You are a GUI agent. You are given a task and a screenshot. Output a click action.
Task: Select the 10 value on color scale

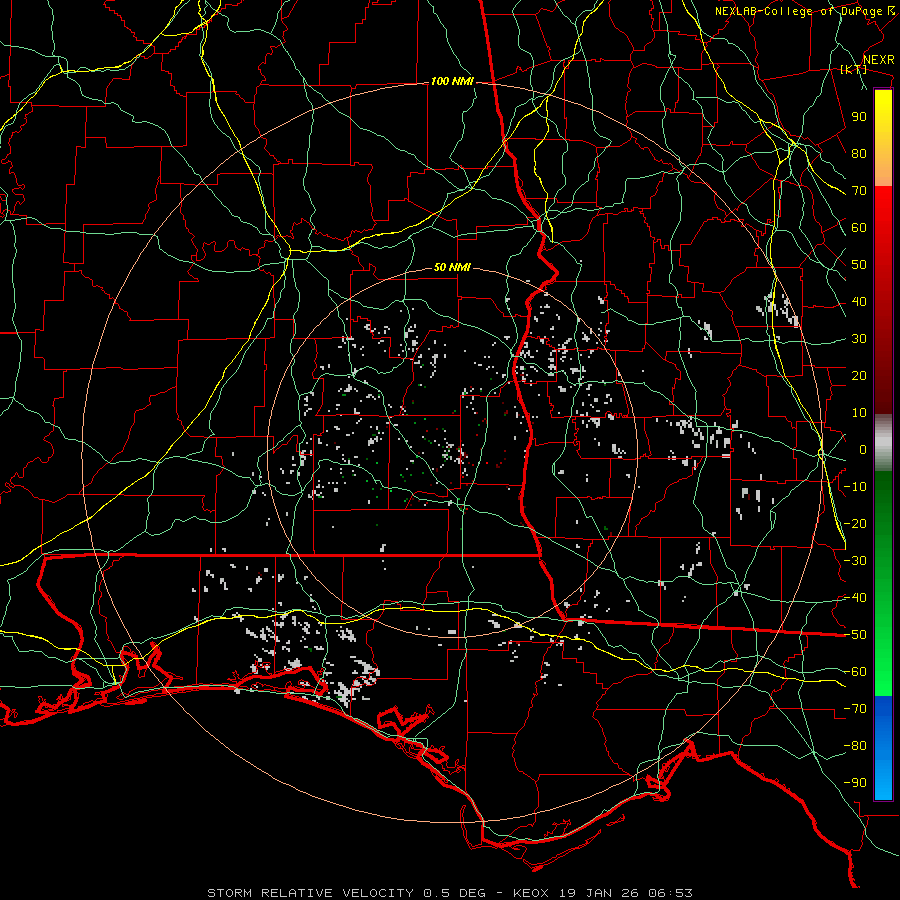(859, 413)
